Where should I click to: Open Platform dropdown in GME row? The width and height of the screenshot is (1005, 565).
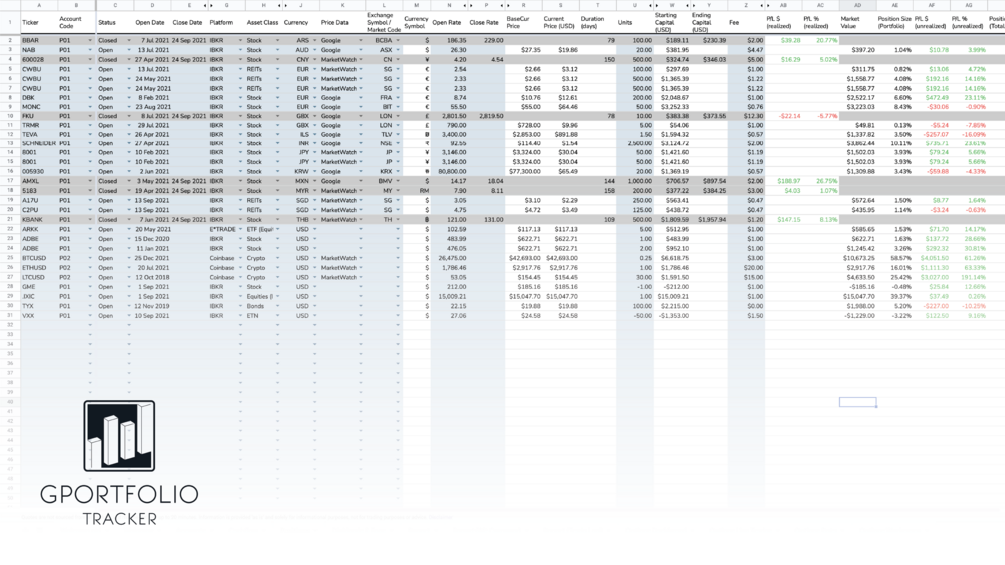[240, 287]
